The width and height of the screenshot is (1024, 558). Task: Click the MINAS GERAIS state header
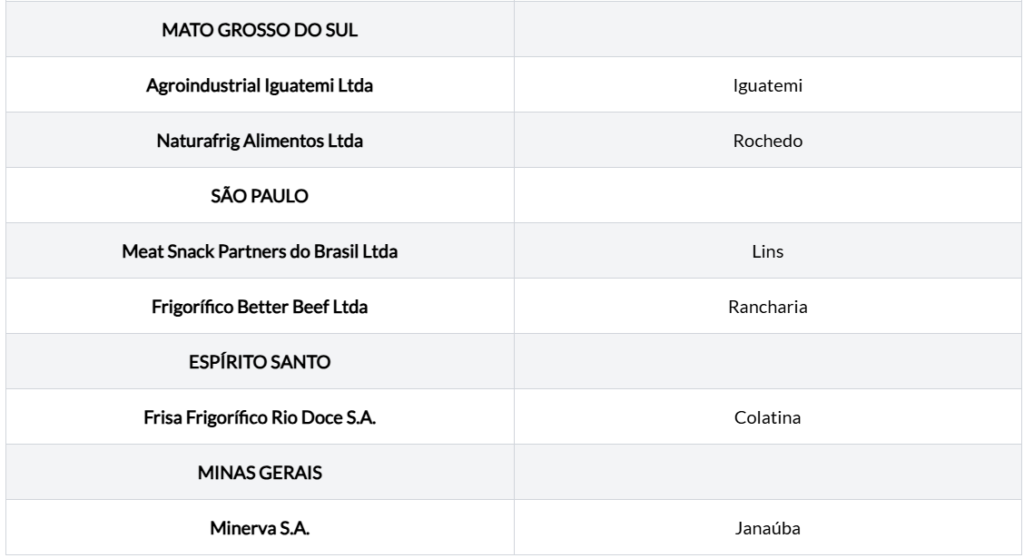pos(260,472)
